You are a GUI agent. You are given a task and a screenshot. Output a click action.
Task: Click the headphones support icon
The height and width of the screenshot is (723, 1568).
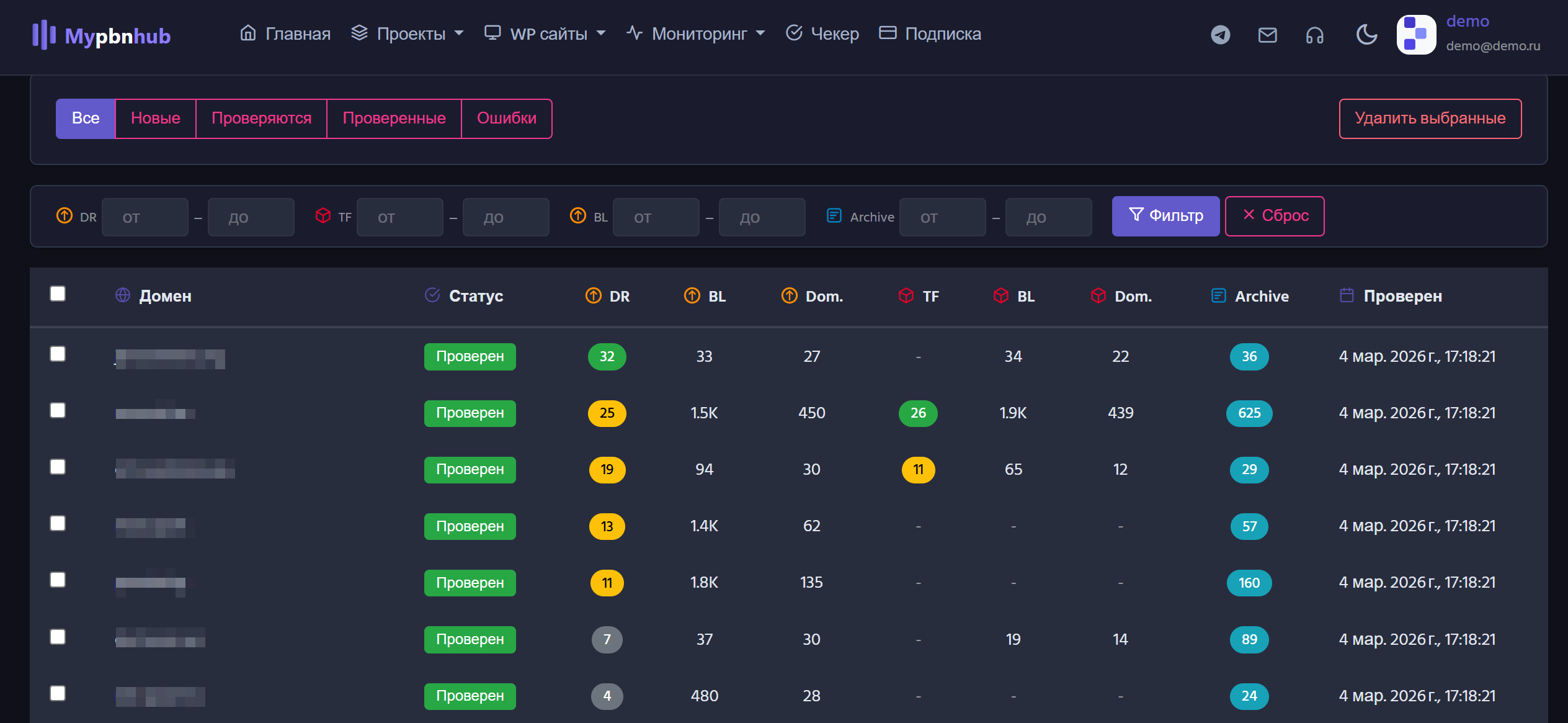pyautogui.click(x=1314, y=35)
